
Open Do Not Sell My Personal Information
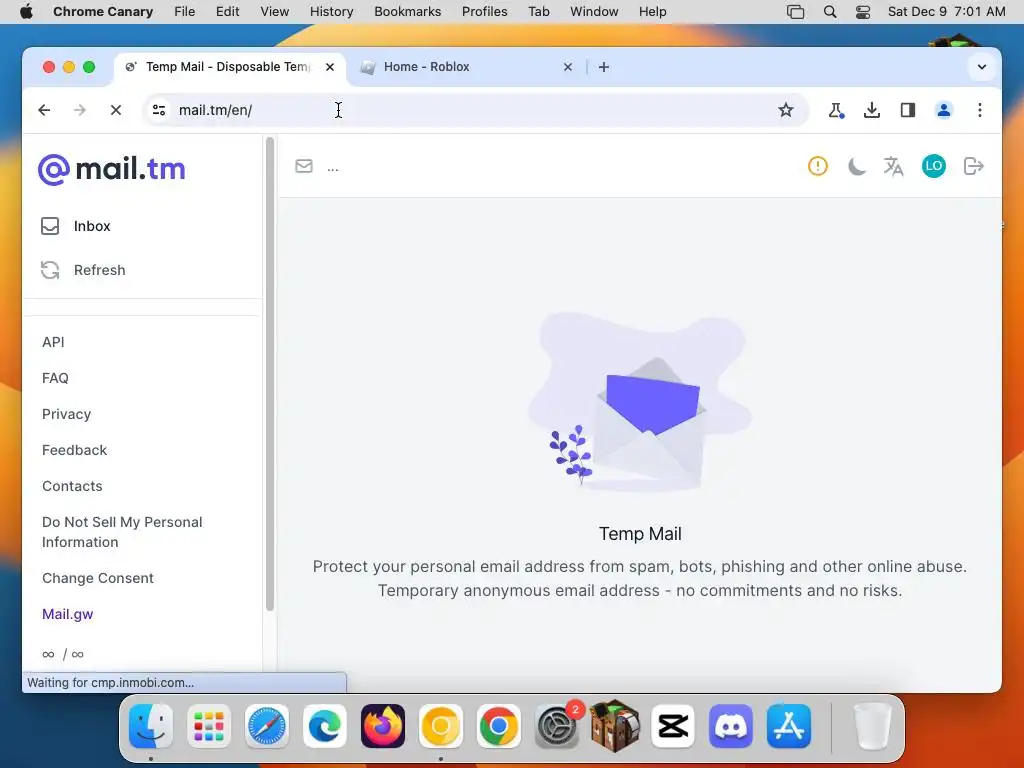(122, 532)
